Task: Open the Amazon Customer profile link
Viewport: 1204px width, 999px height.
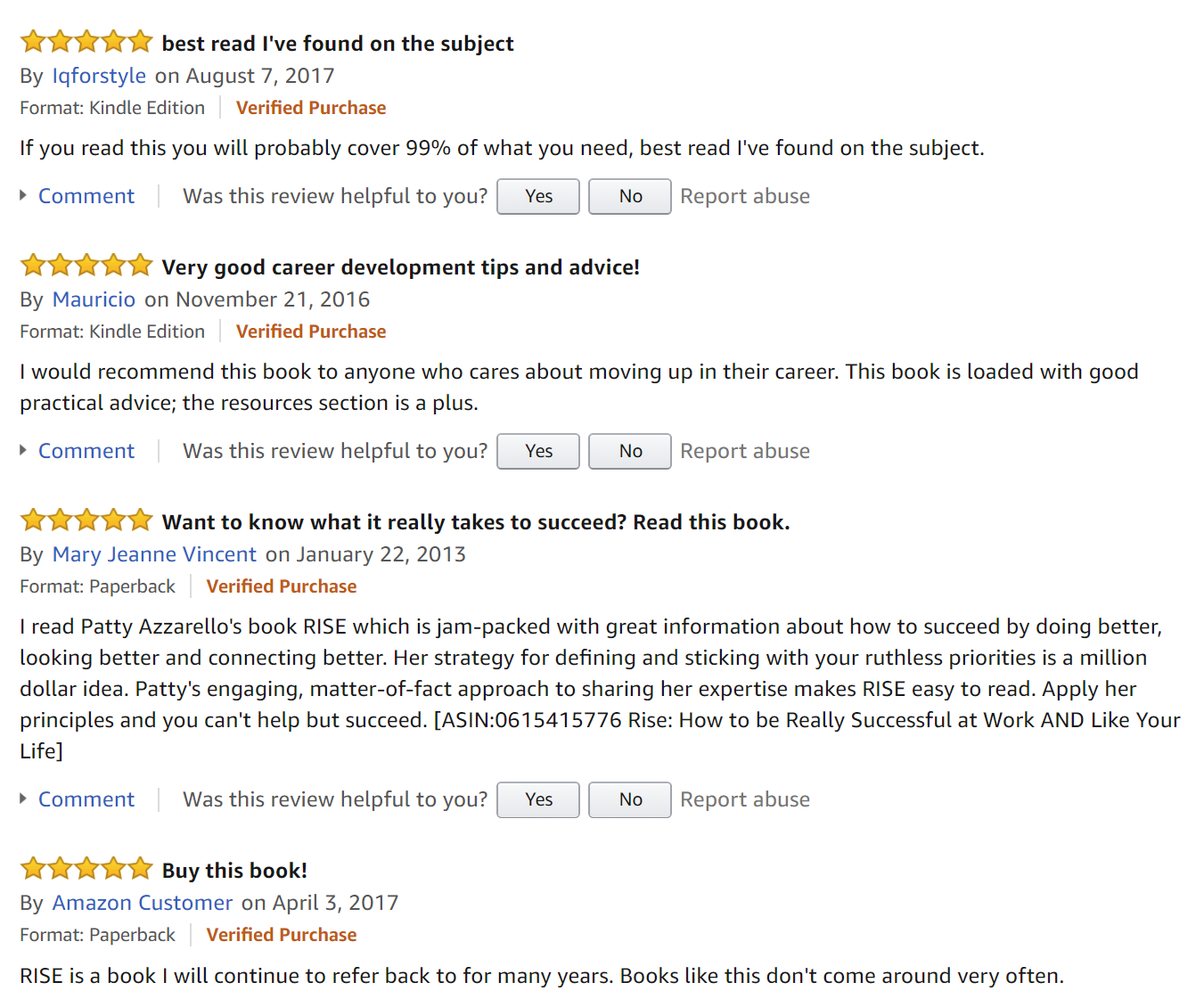Action: tap(142, 903)
